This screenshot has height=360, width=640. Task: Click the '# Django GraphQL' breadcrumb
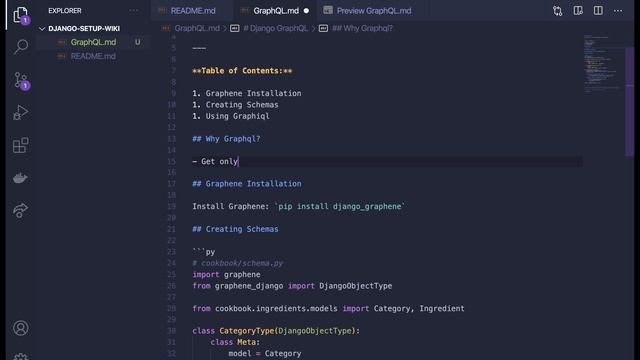point(276,28)
